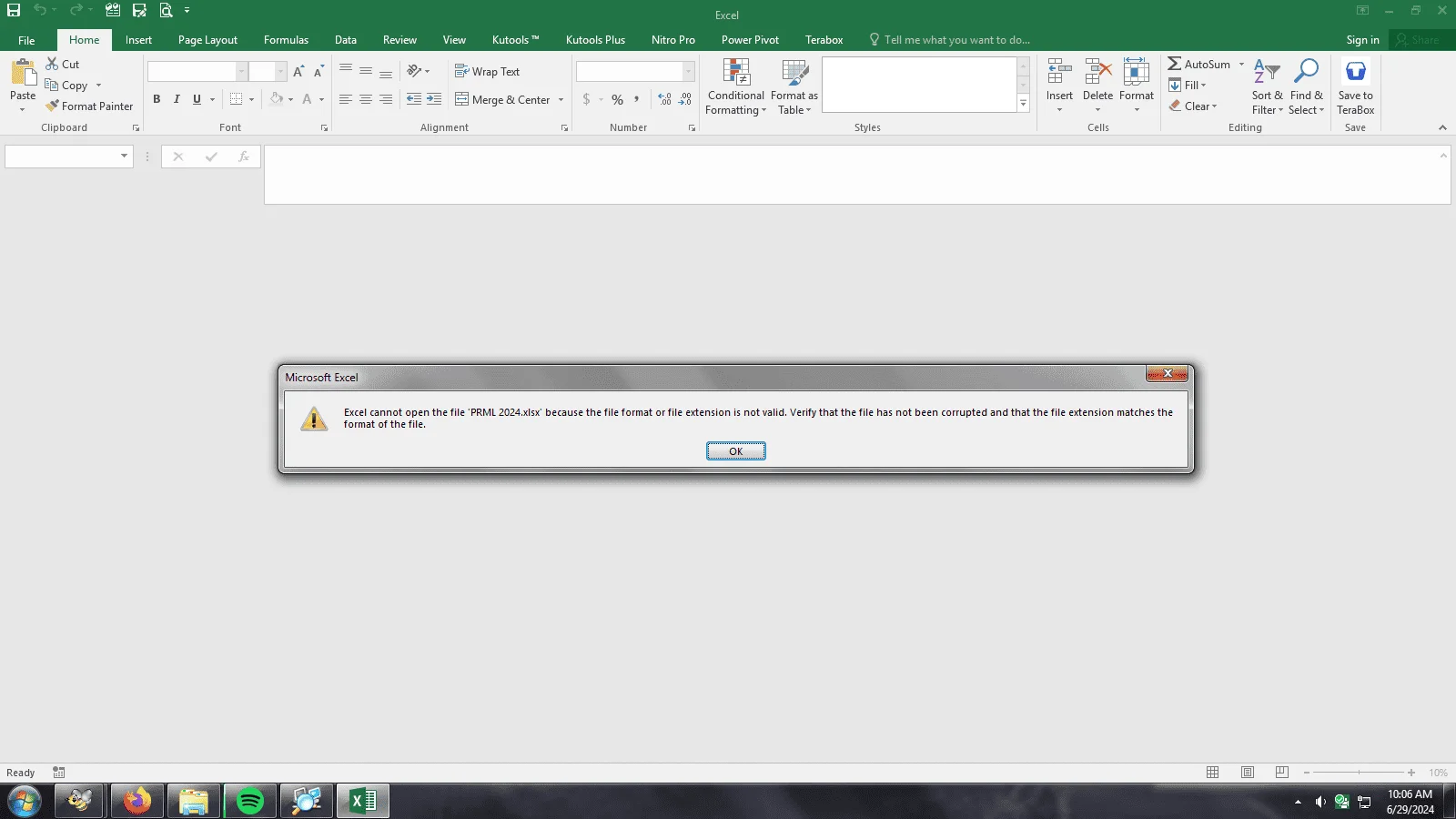The image size is (1456, 819).
Task: Click the Paste clipboard icon
Action: tap(23, 73)
